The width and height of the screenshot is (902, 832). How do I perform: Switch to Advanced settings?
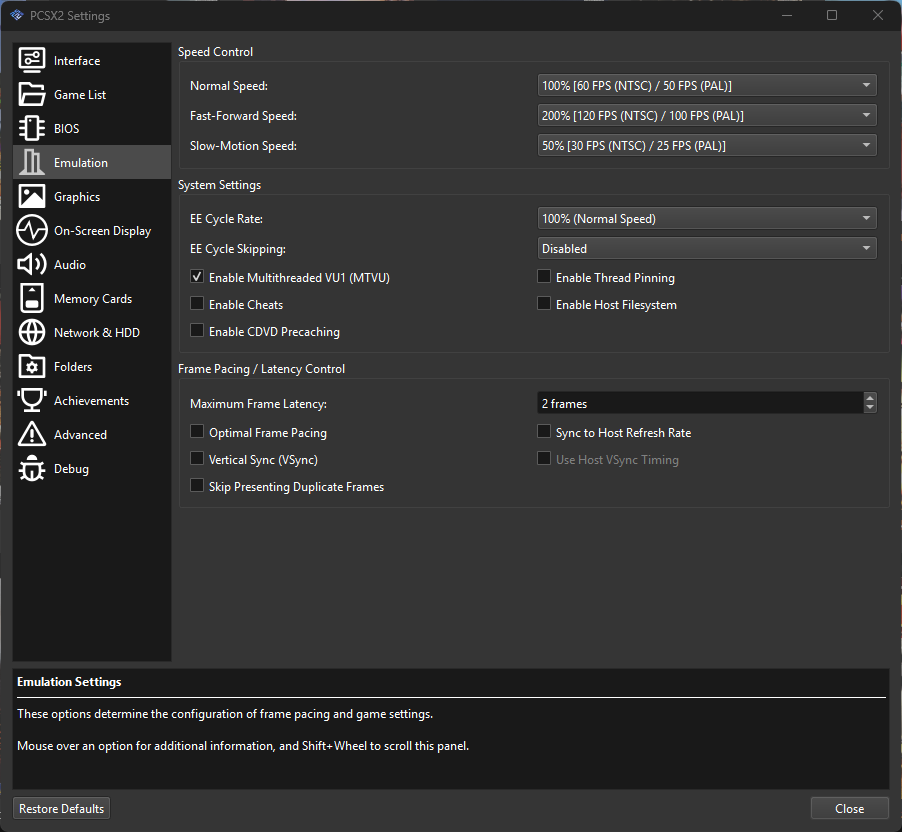[91, 434]
